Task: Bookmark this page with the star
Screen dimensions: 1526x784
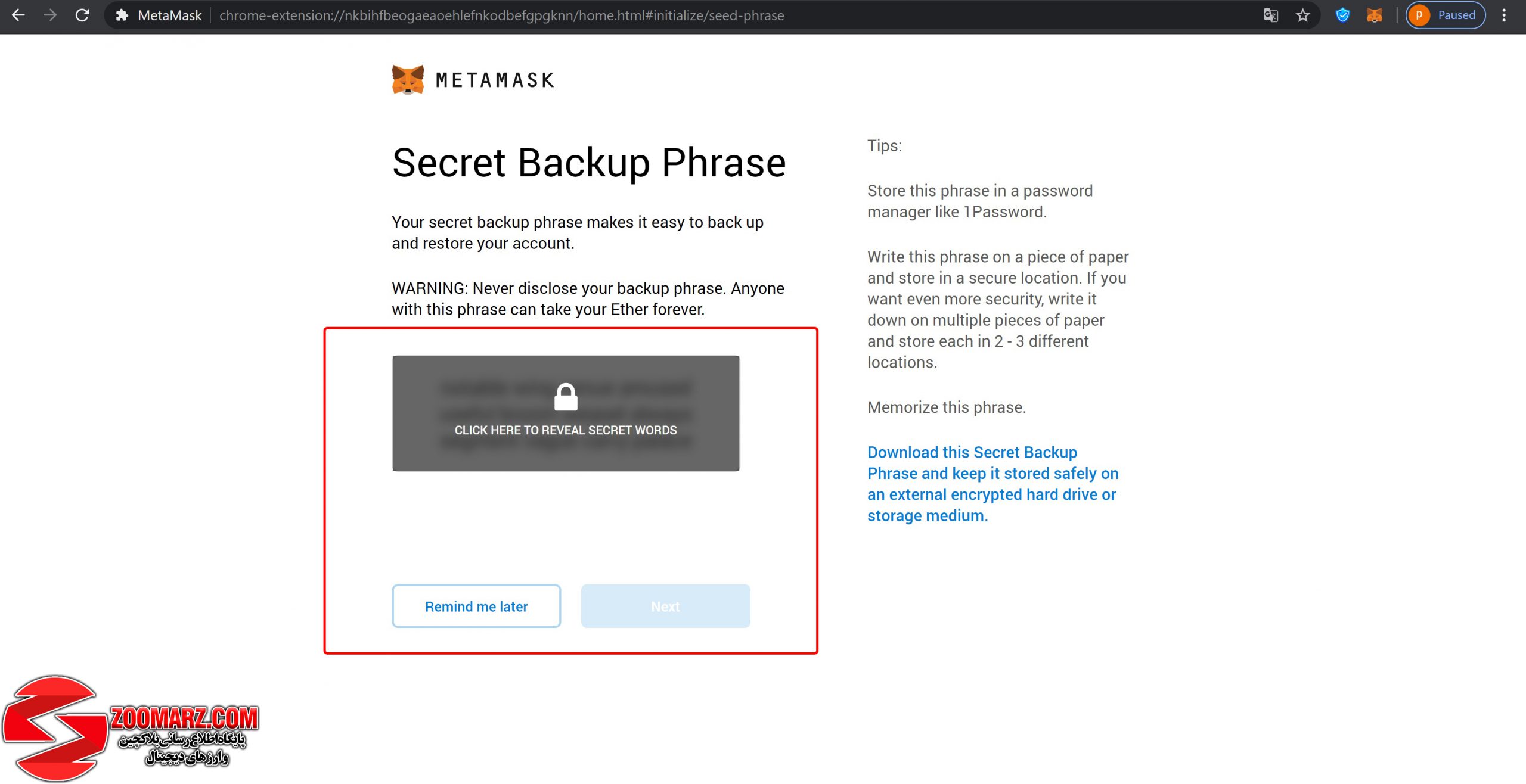Action: [1302, 15]
